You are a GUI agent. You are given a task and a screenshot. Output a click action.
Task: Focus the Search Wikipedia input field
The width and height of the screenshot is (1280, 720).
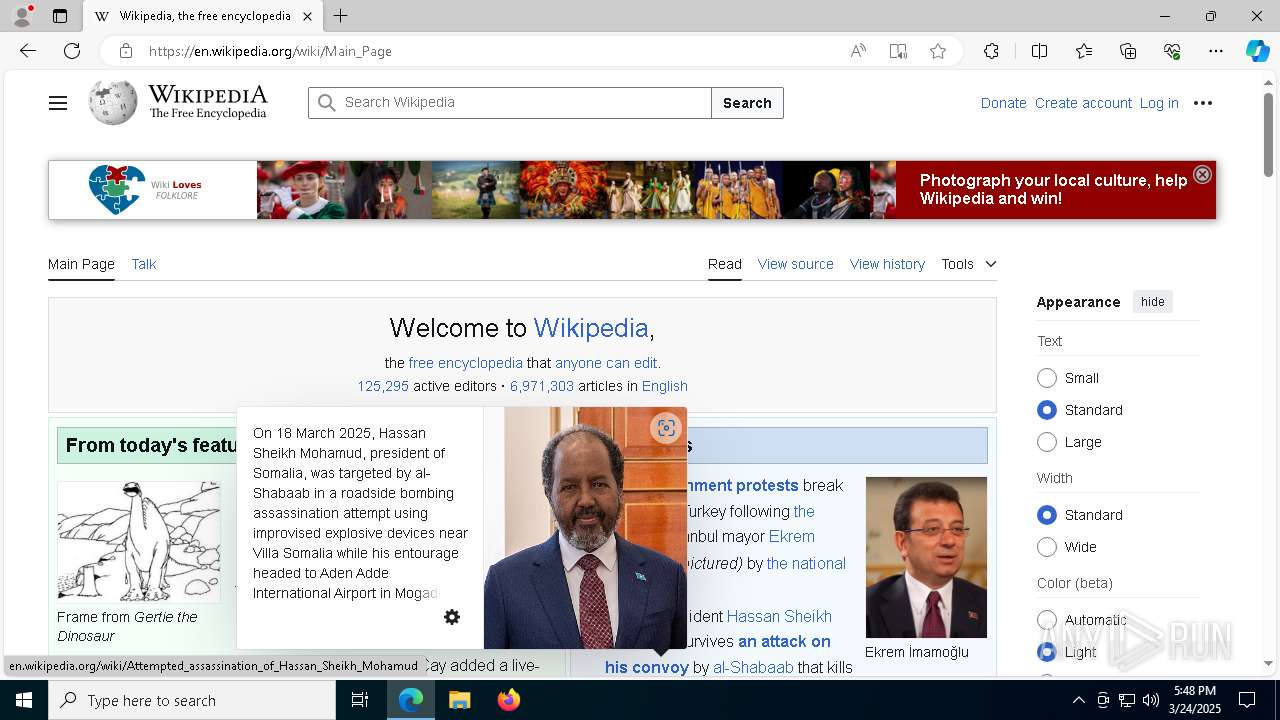click(510, 103)
